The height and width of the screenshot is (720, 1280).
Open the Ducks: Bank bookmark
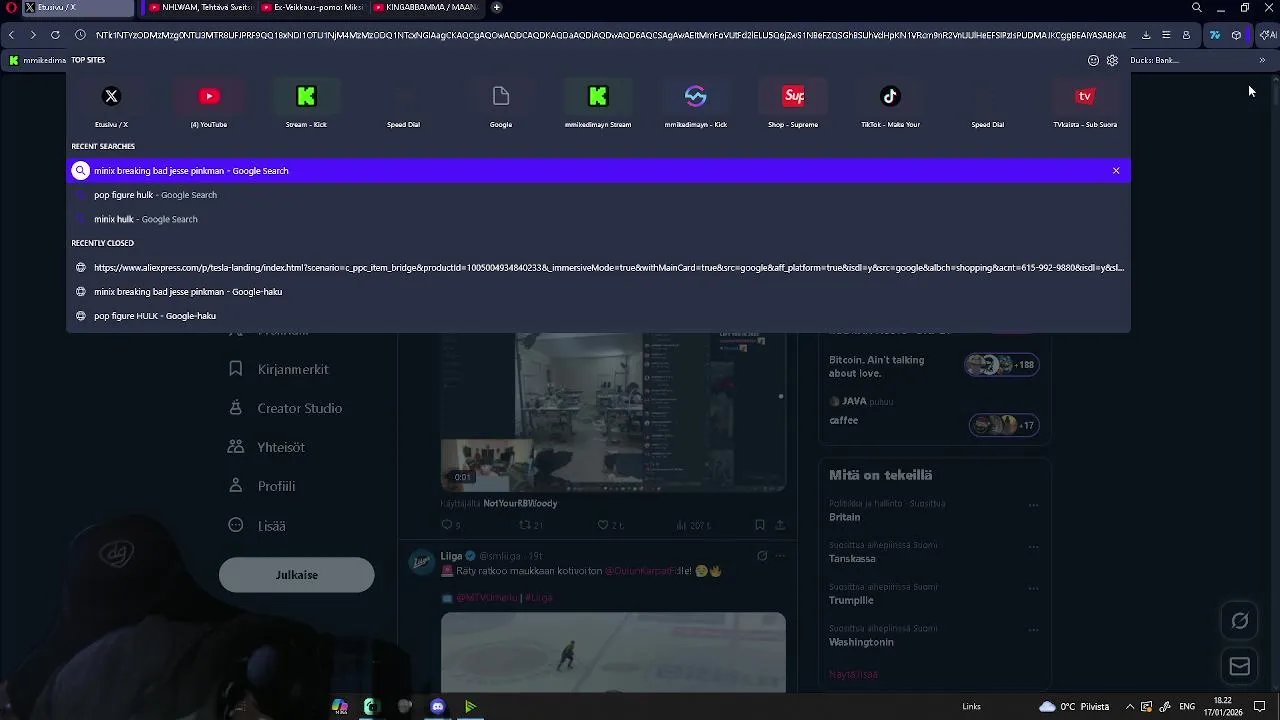click(1155, 60)
